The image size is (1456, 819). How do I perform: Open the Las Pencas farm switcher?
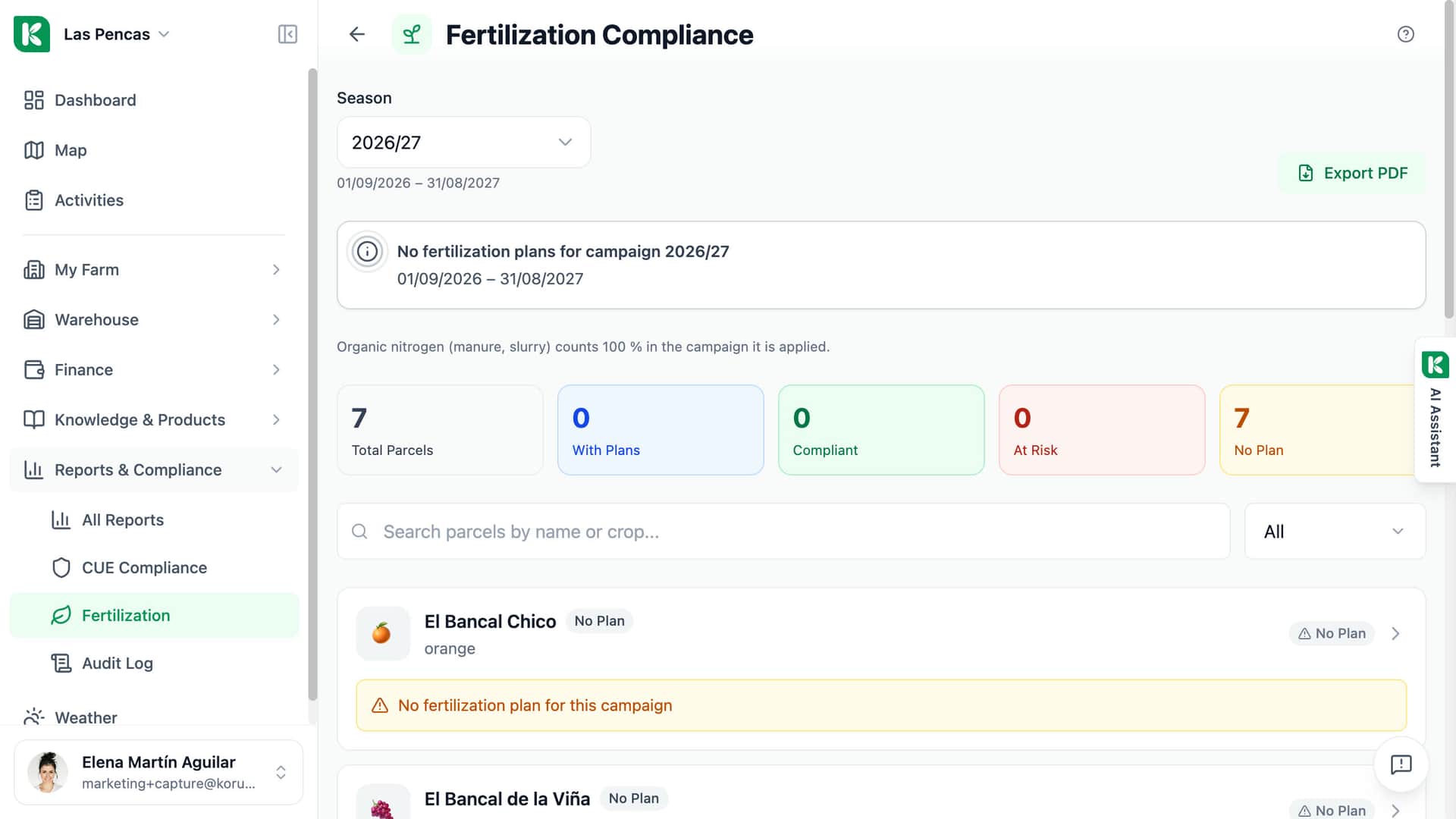116,34
